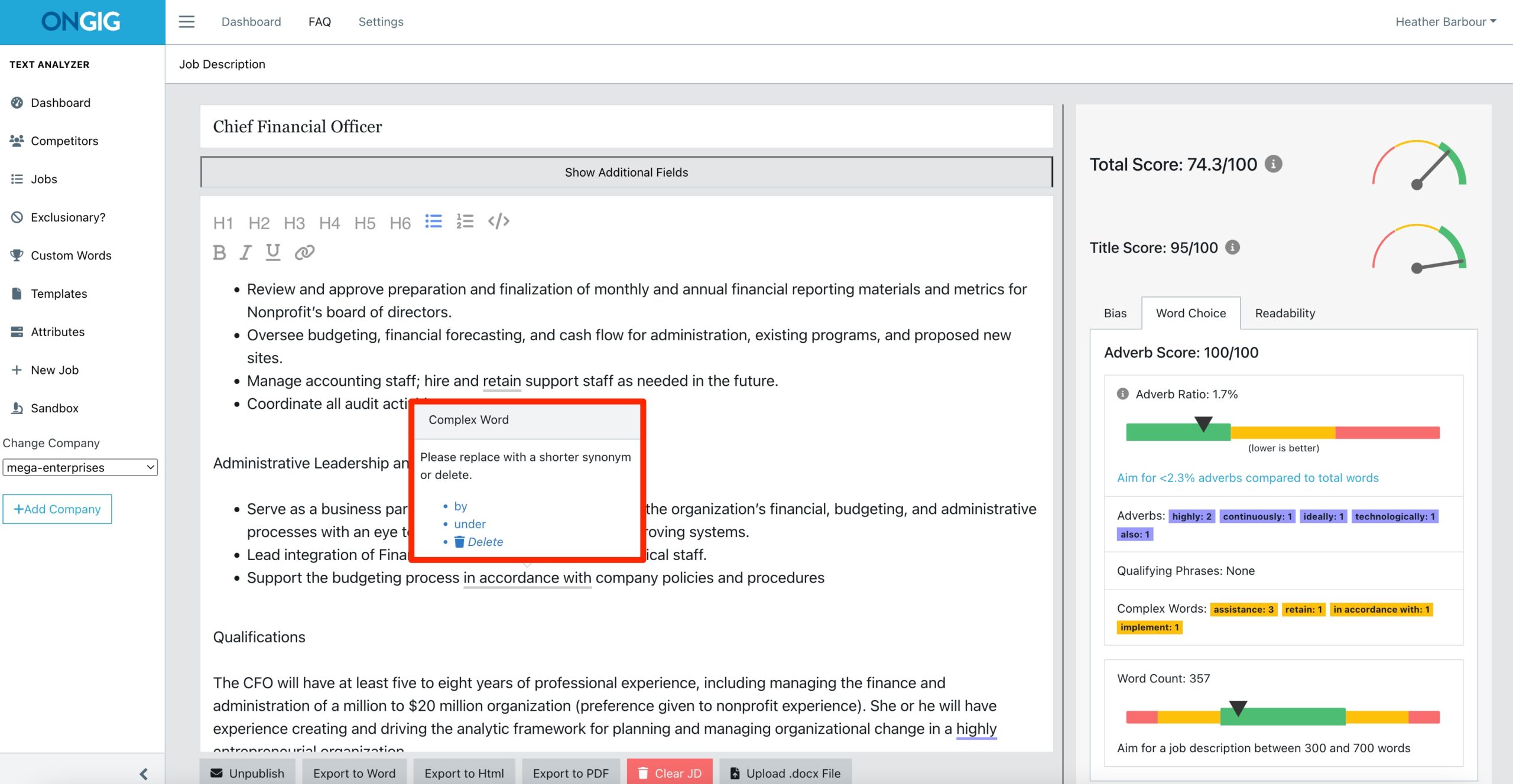This screenshot has height=784, width=1513.
Task: Expand Show Additional Fields section
Action: tap(626, 171)
